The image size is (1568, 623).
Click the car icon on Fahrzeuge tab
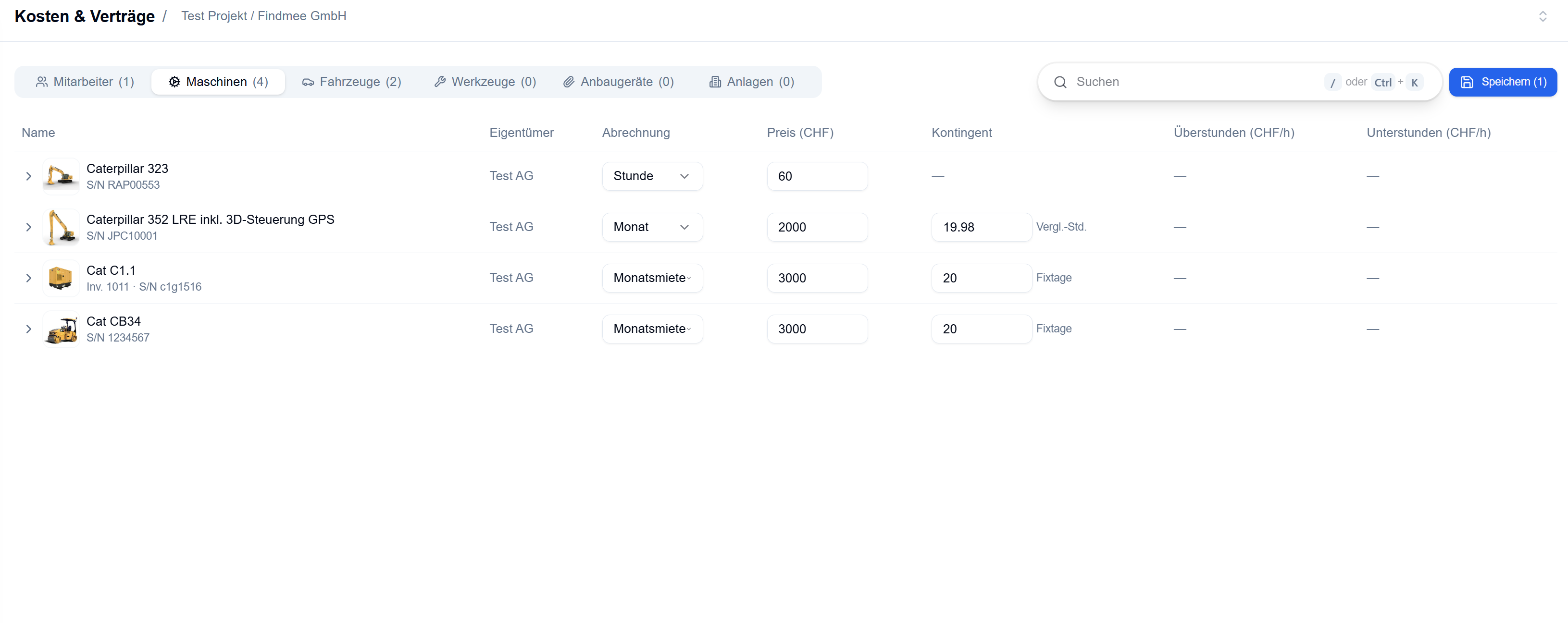click(x=308, y=82)
